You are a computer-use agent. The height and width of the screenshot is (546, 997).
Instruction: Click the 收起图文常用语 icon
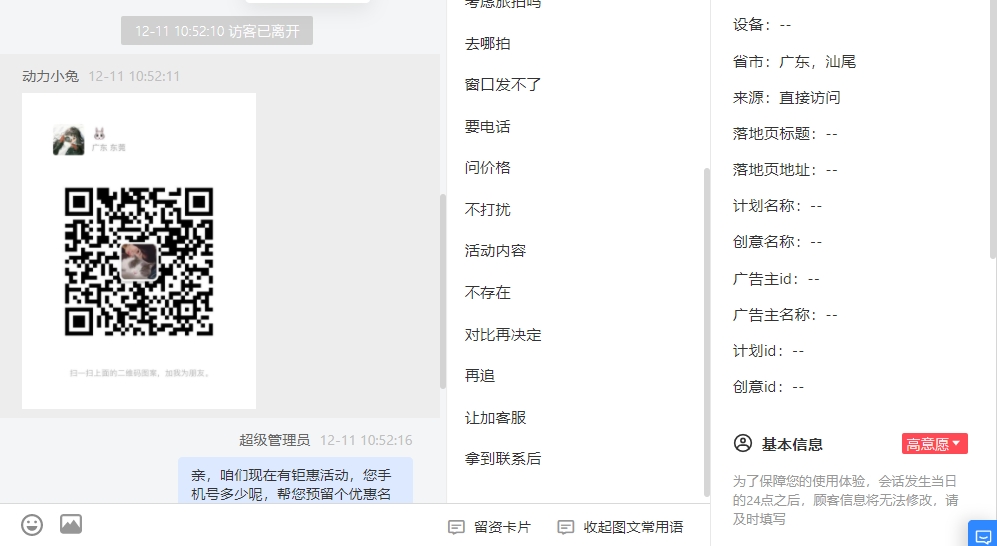[x=565, y=527]
